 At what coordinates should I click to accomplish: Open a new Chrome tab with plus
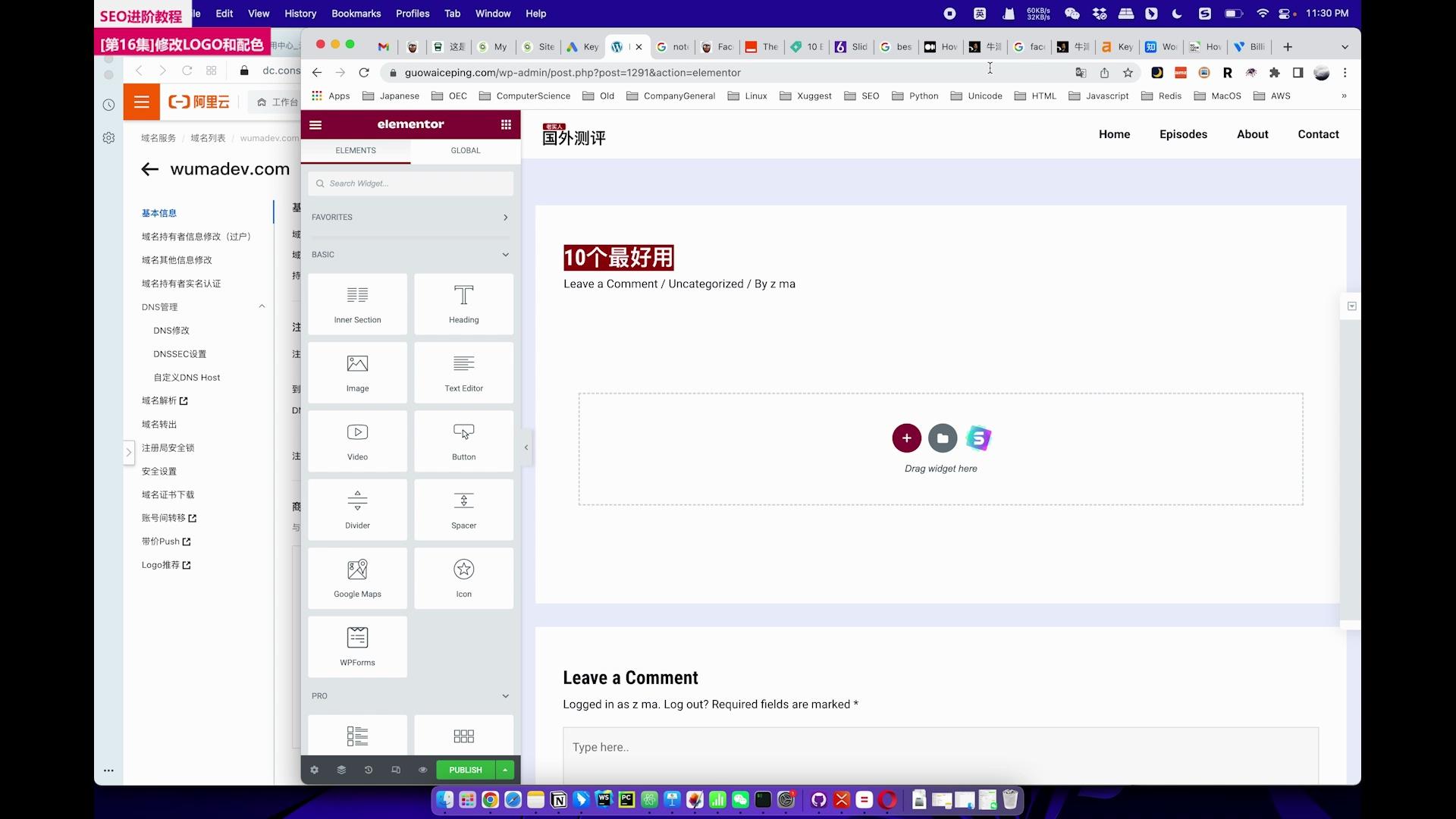click(1288, 47)
